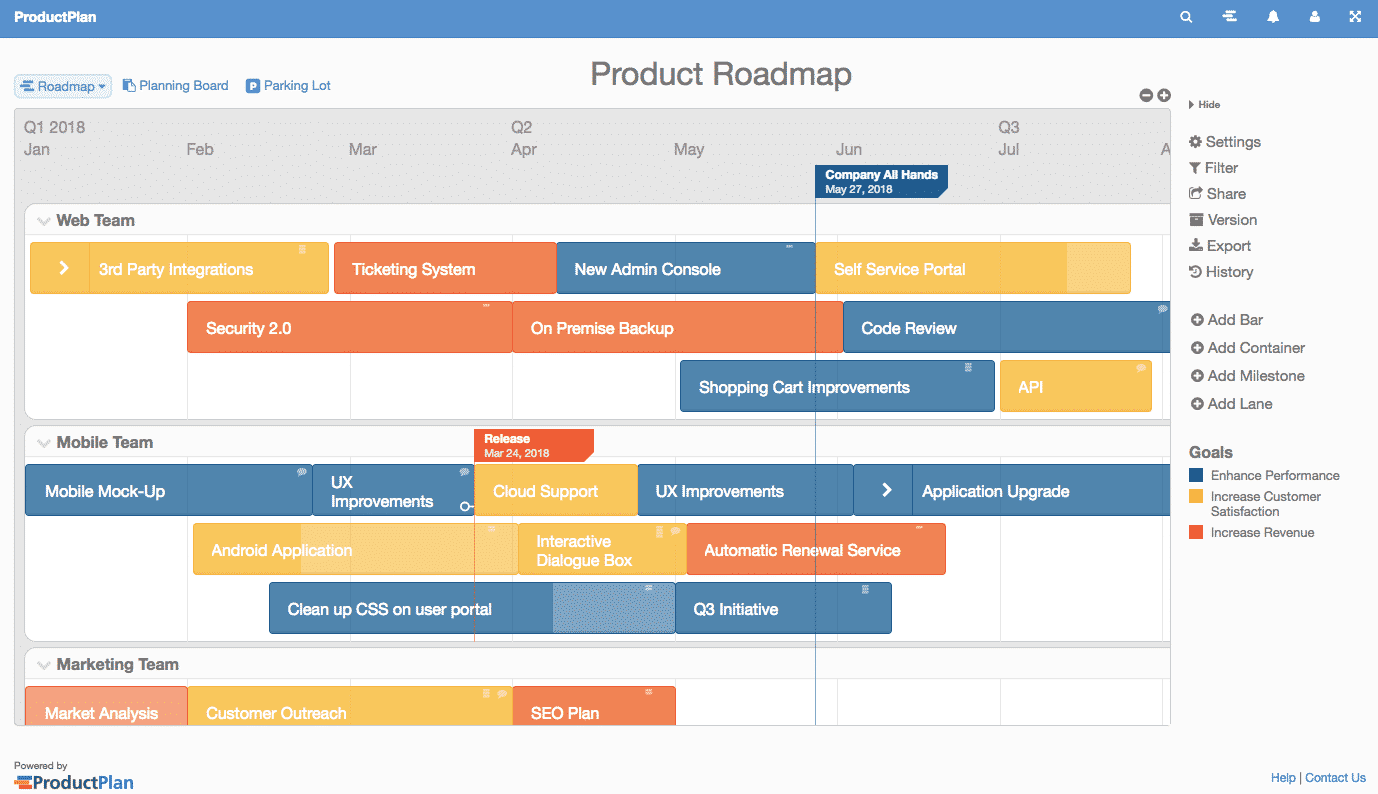Collapse the Marketing Team lane

[x=42, y=664]
